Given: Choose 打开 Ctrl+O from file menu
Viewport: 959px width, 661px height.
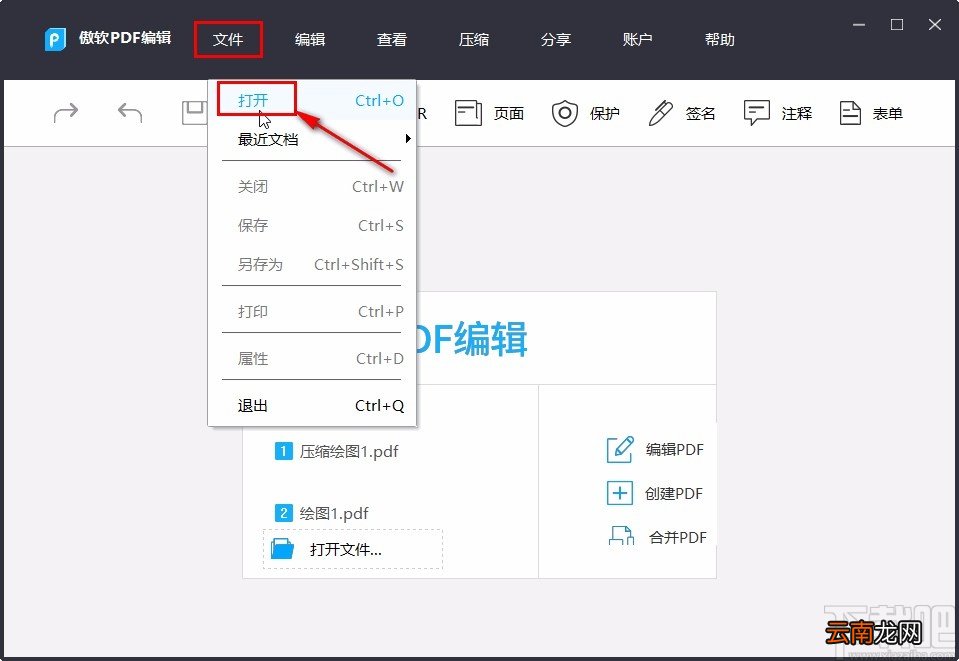Looking at the screenshot, I should (x=313, y=100).
